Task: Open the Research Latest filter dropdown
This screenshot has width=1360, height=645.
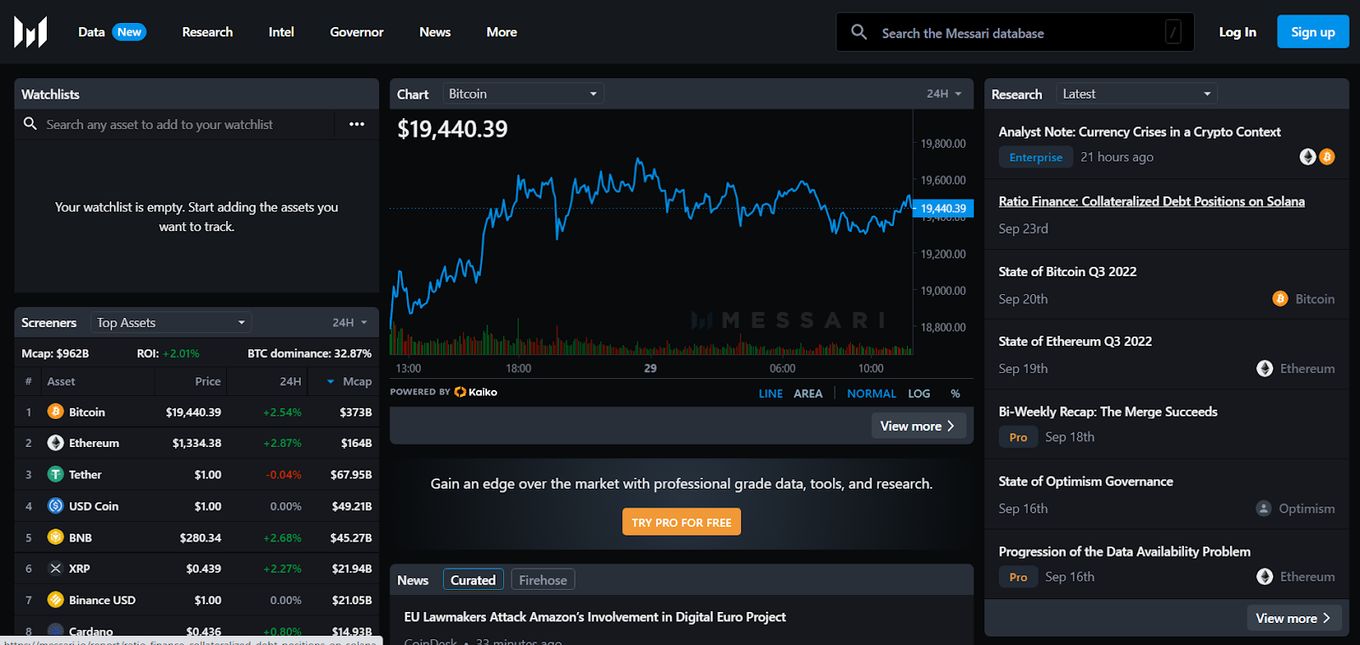Action: click(x=1137, y=94)
